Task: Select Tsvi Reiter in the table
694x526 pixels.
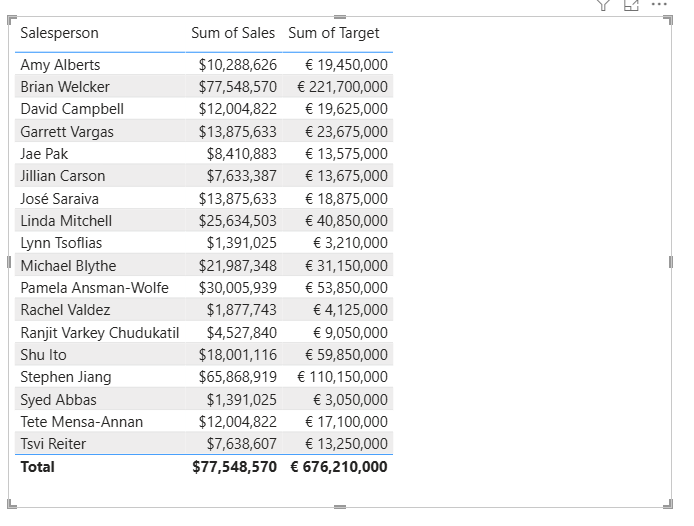Action: click(x=53, y=444)
